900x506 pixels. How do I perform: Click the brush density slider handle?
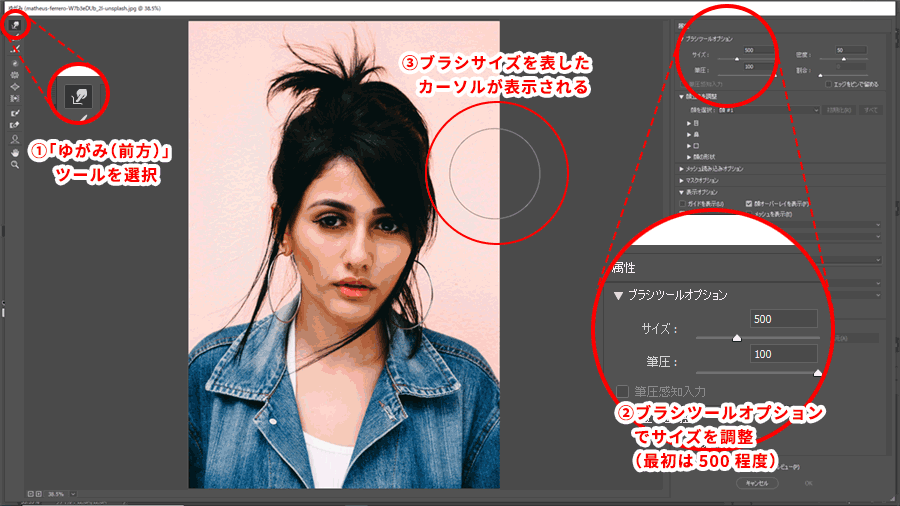click(843, 59)
